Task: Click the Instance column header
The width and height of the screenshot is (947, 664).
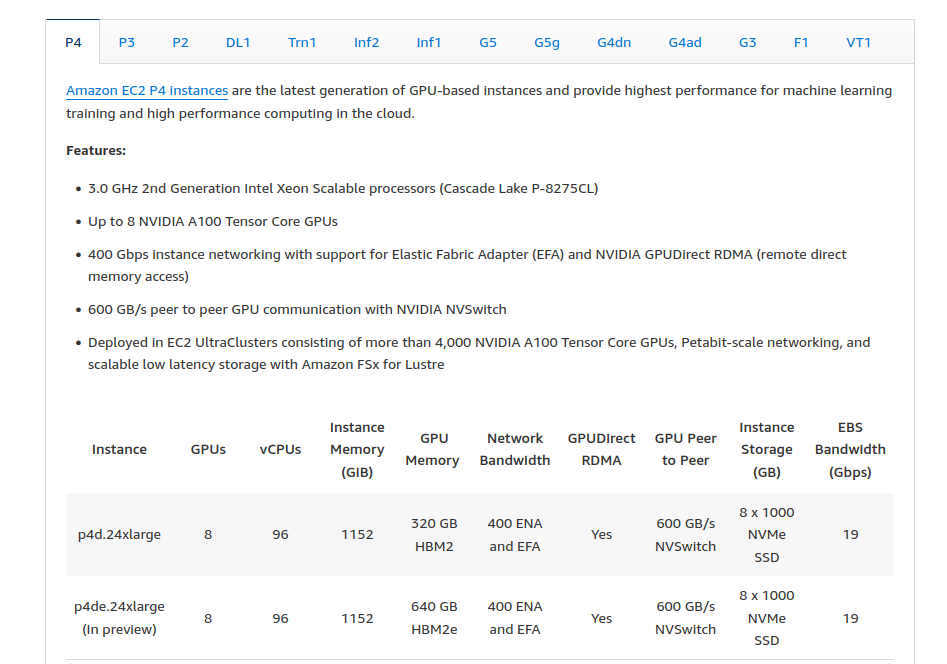Action: [119, 450]
